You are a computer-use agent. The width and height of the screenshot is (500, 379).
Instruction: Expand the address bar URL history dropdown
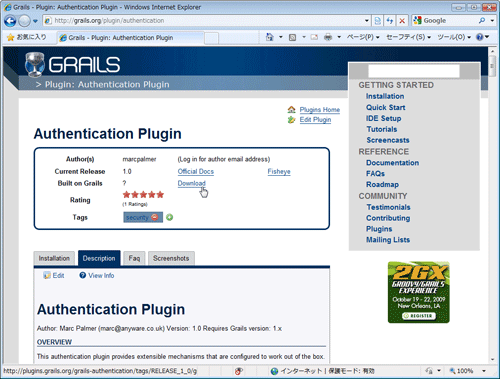tap(367, 21)
